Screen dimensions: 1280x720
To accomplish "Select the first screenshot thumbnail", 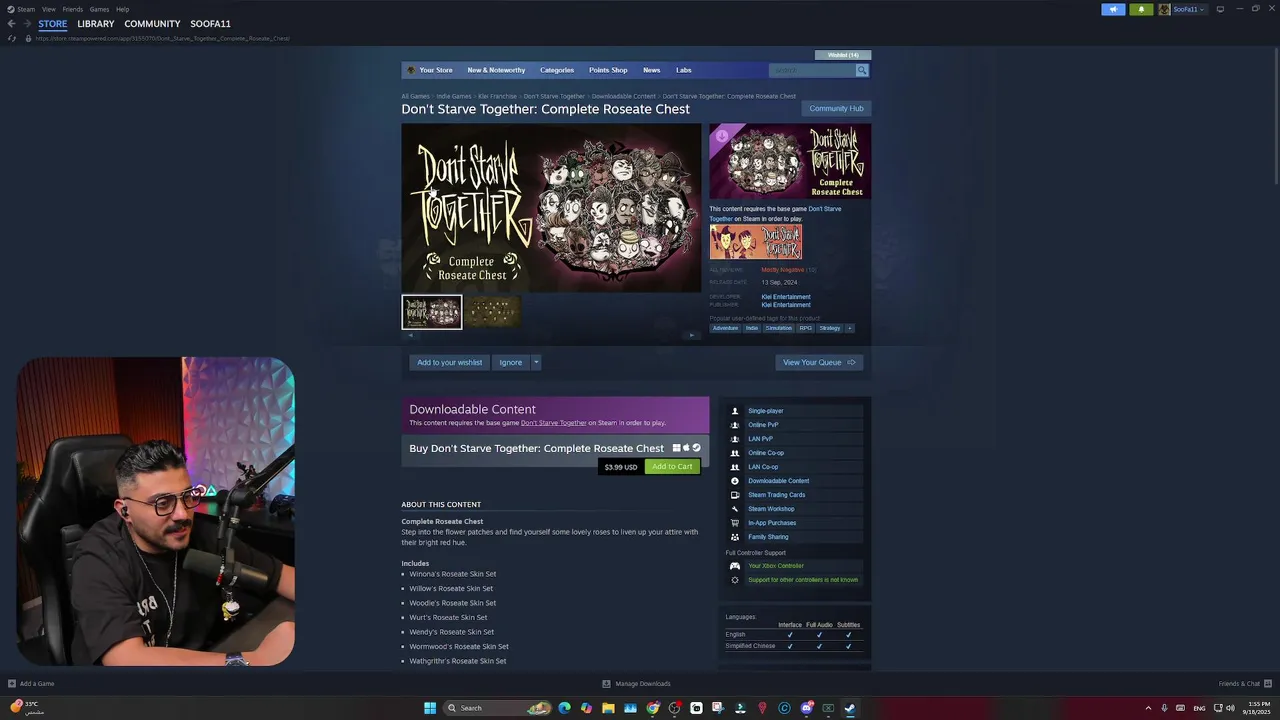I will pos(432,312).
